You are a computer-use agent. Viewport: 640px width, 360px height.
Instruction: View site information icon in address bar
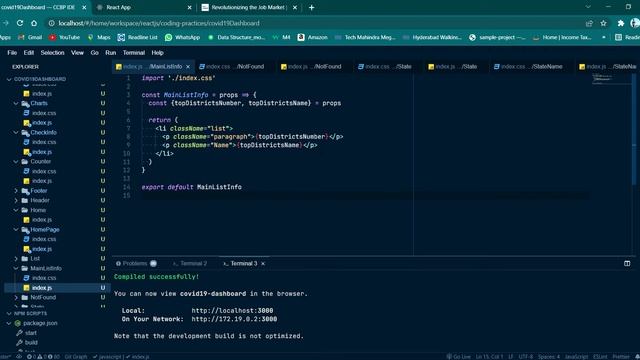tap(51, 23)
